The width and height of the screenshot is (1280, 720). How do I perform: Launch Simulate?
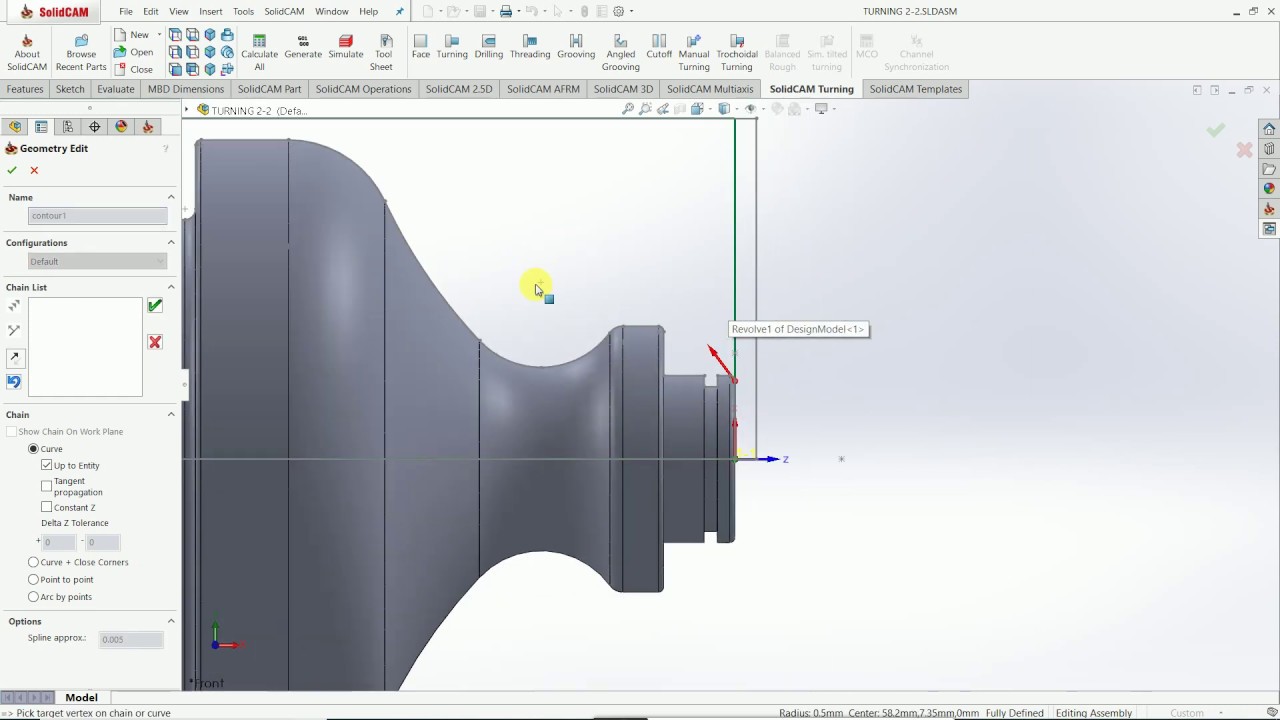click(346, 47)
